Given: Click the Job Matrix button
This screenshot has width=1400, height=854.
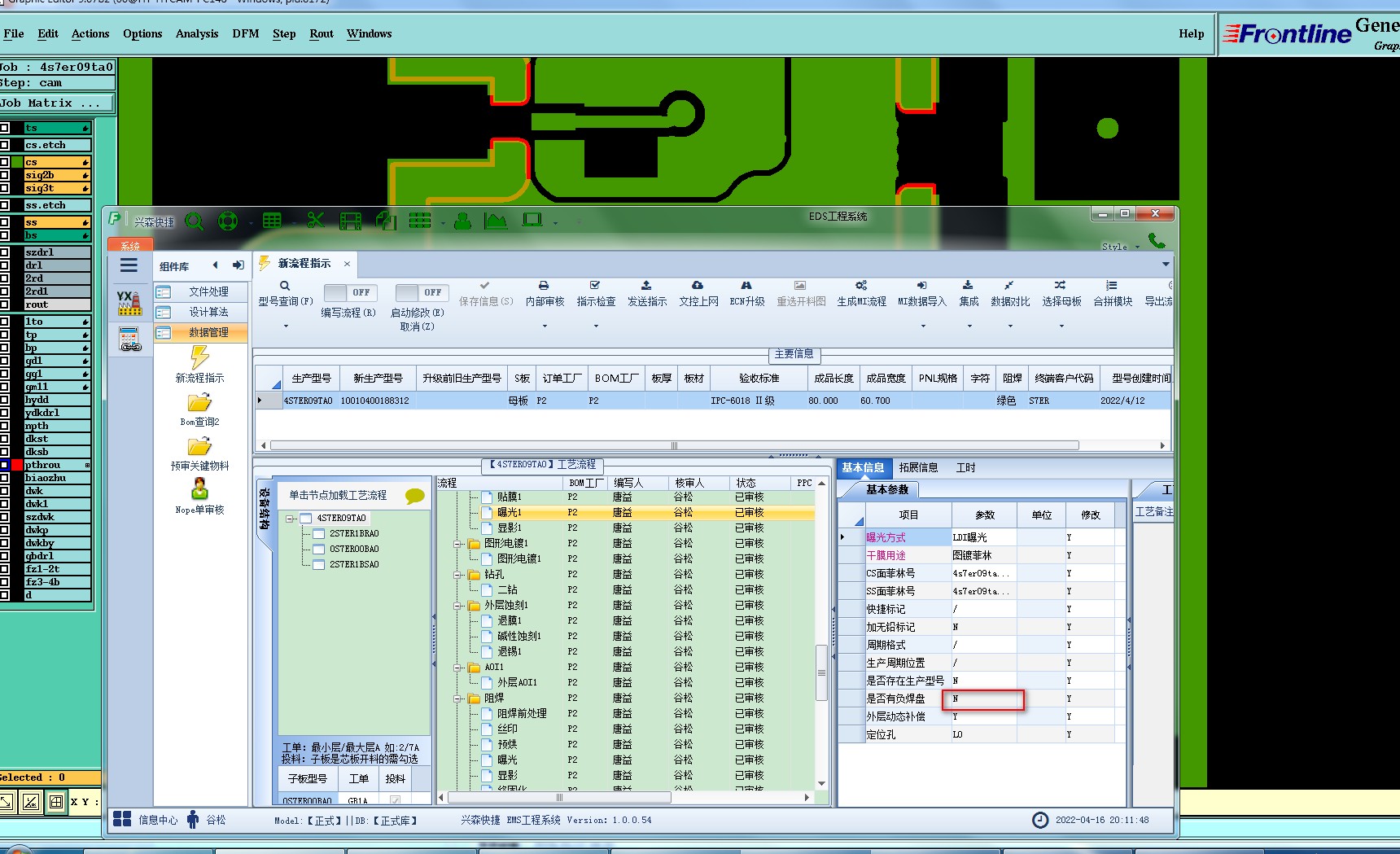Looking at the screenshot, I should [57, 103].
